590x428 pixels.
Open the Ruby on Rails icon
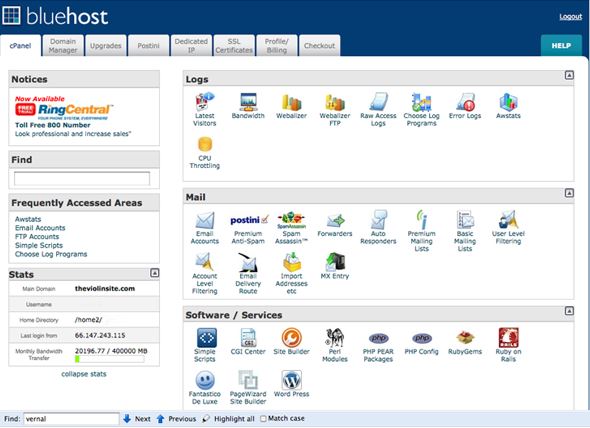(508, 338)
